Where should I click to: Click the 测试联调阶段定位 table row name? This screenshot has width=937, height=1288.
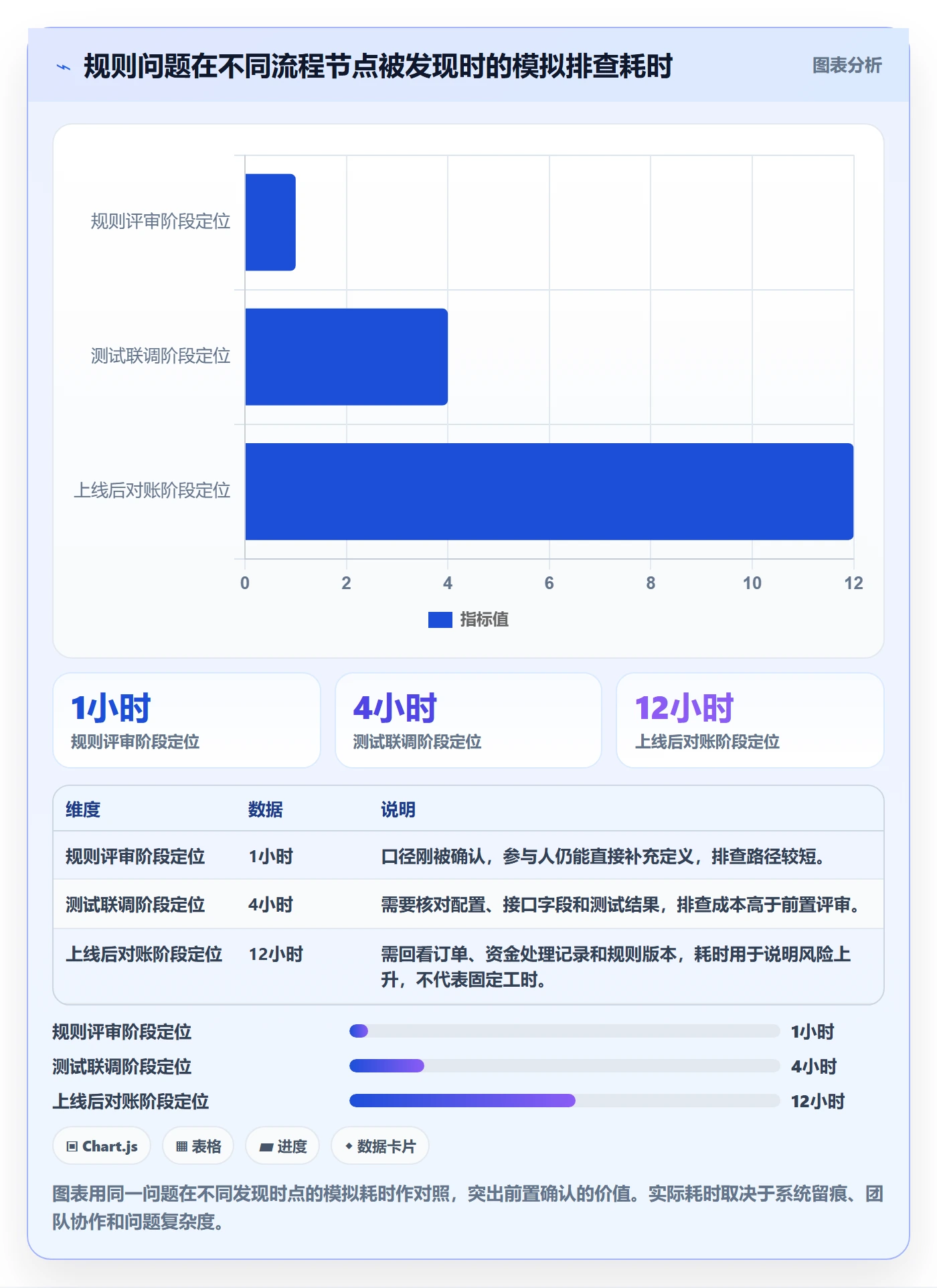[x=135, y=904]
